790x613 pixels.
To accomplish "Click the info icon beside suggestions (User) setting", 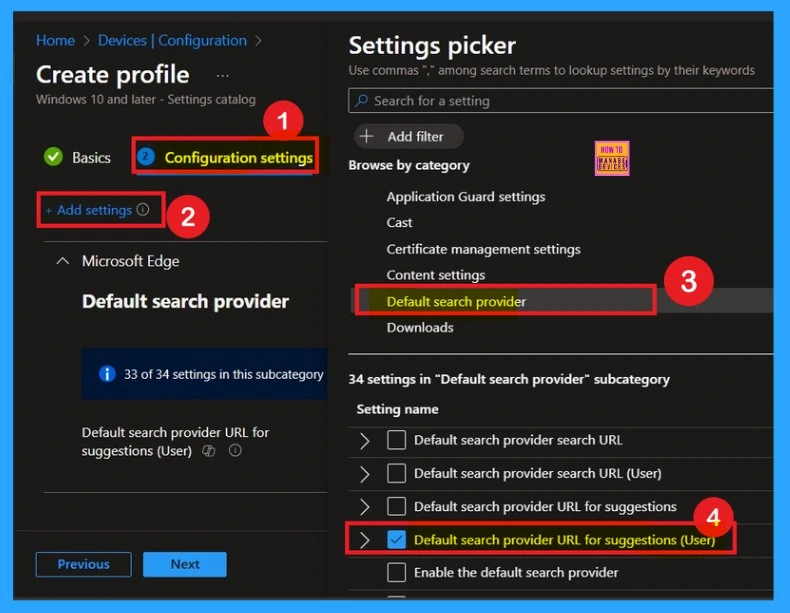I will pos(235,450).
